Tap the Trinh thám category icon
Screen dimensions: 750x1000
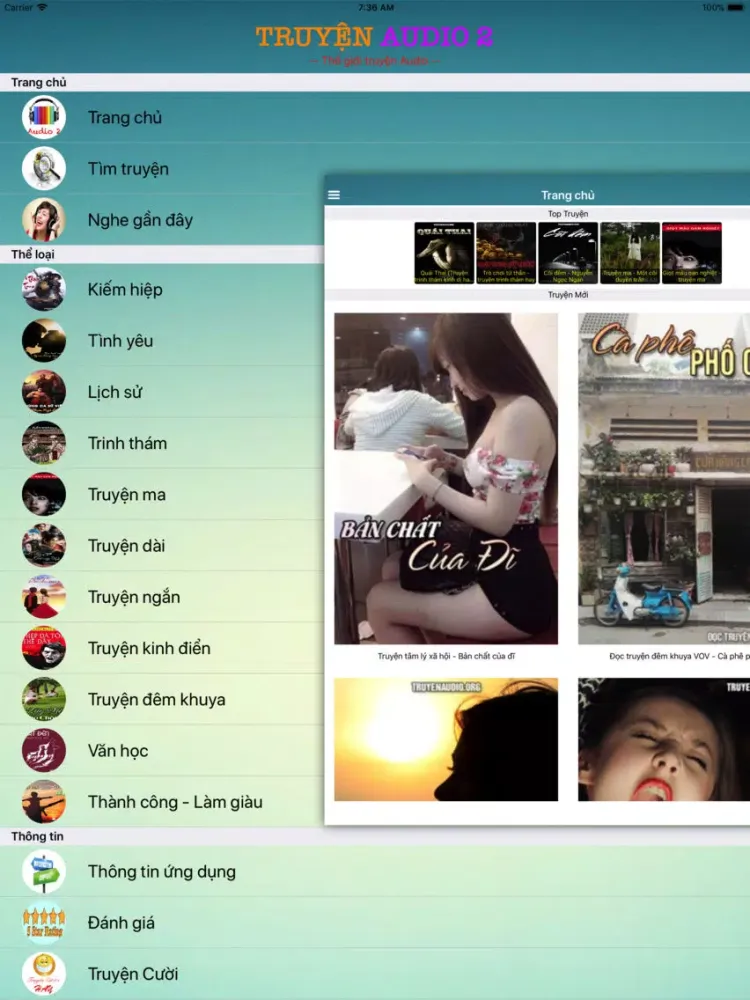click(44, 443)
